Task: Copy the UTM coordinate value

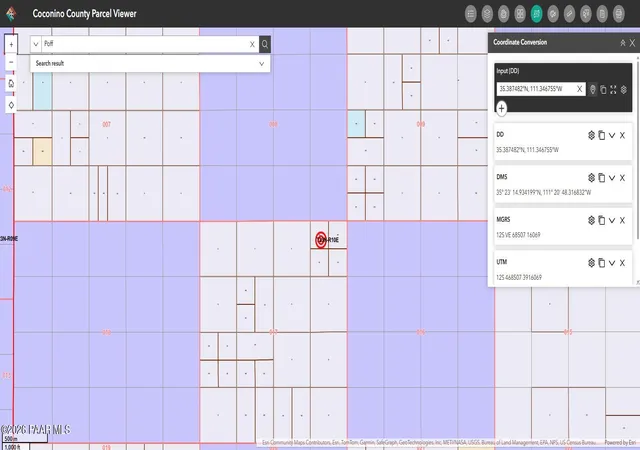Action: point(602,263)
